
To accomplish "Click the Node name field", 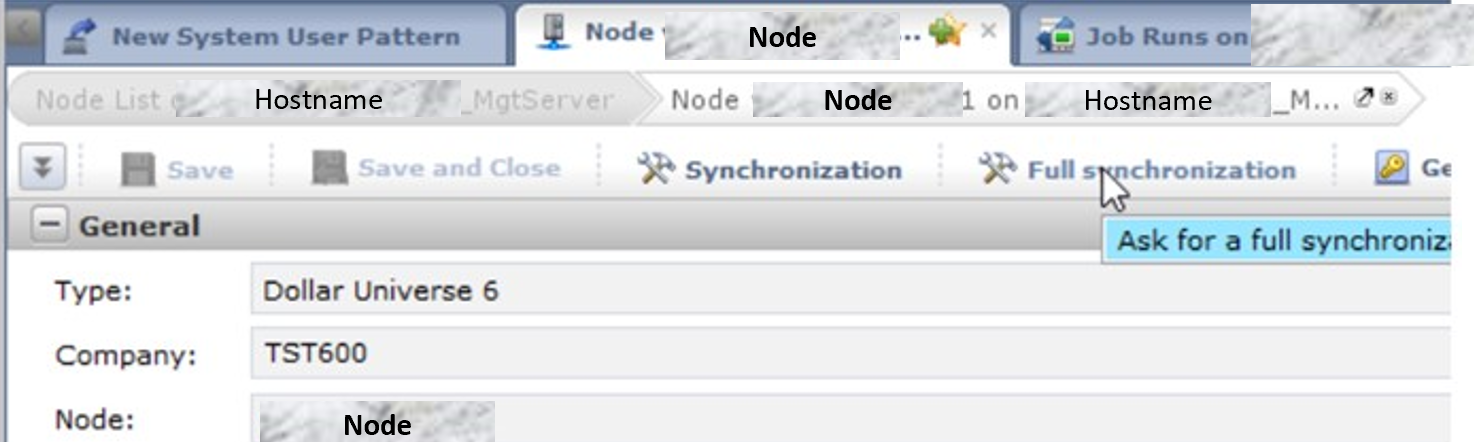I will pos(850,421).
